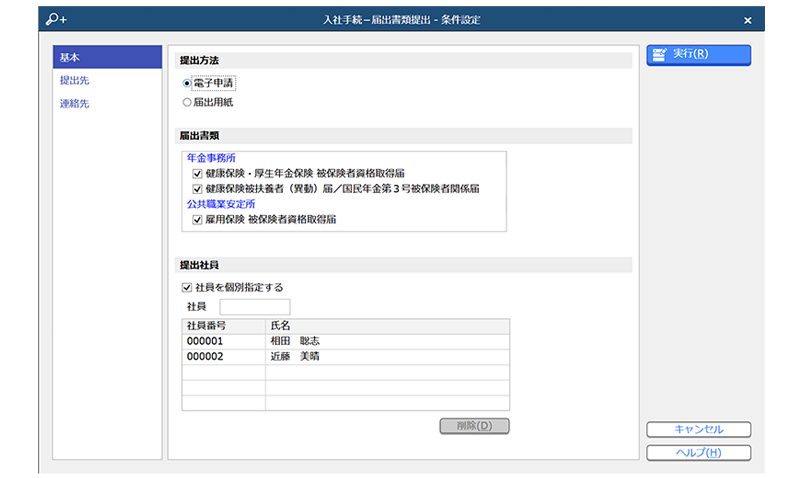Select the 電子申請 radio option
The width and height of the screenshot is (800, 478).
point(187,83)
